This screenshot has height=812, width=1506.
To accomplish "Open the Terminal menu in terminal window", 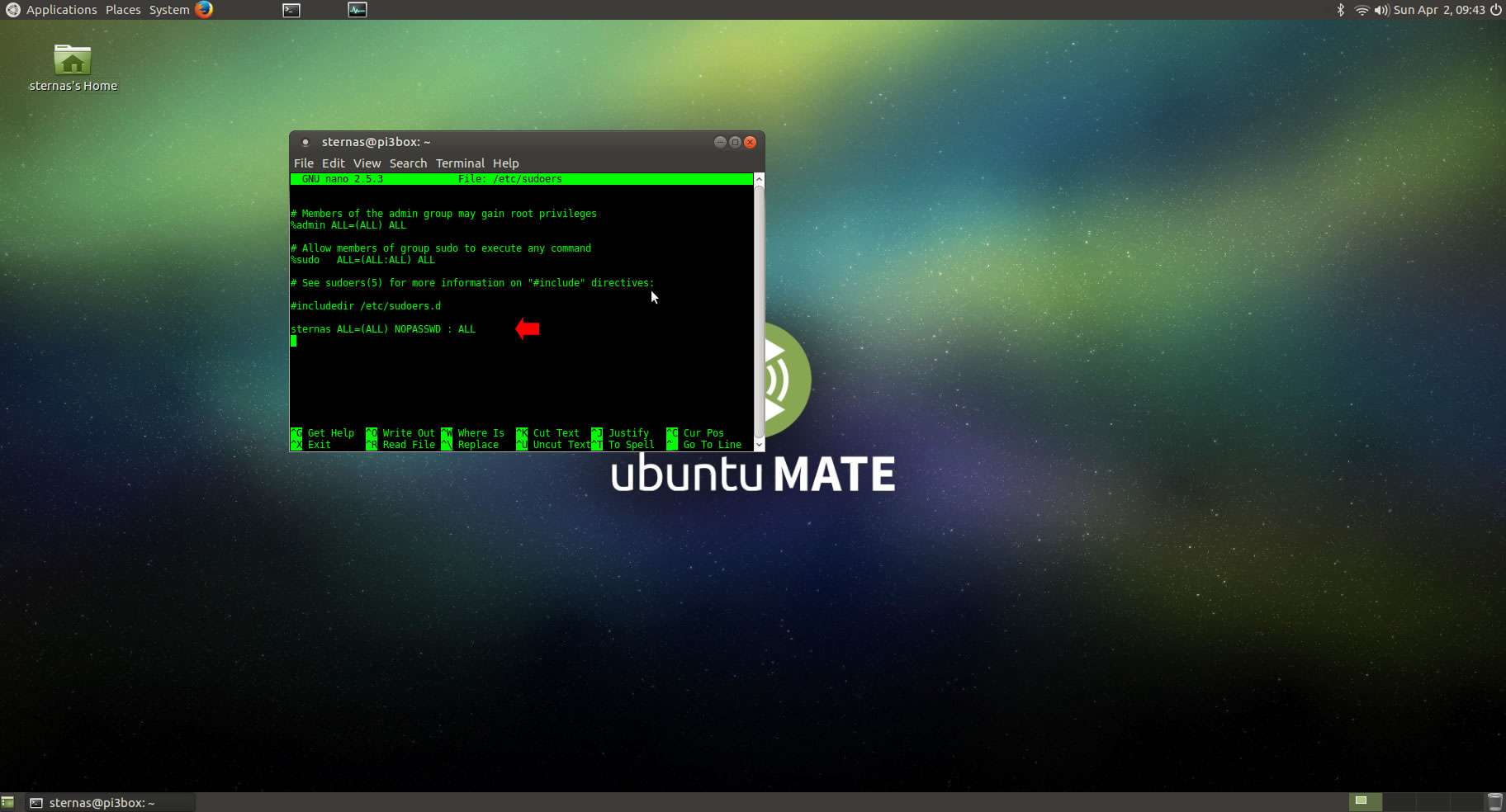I will click(460, 163).
